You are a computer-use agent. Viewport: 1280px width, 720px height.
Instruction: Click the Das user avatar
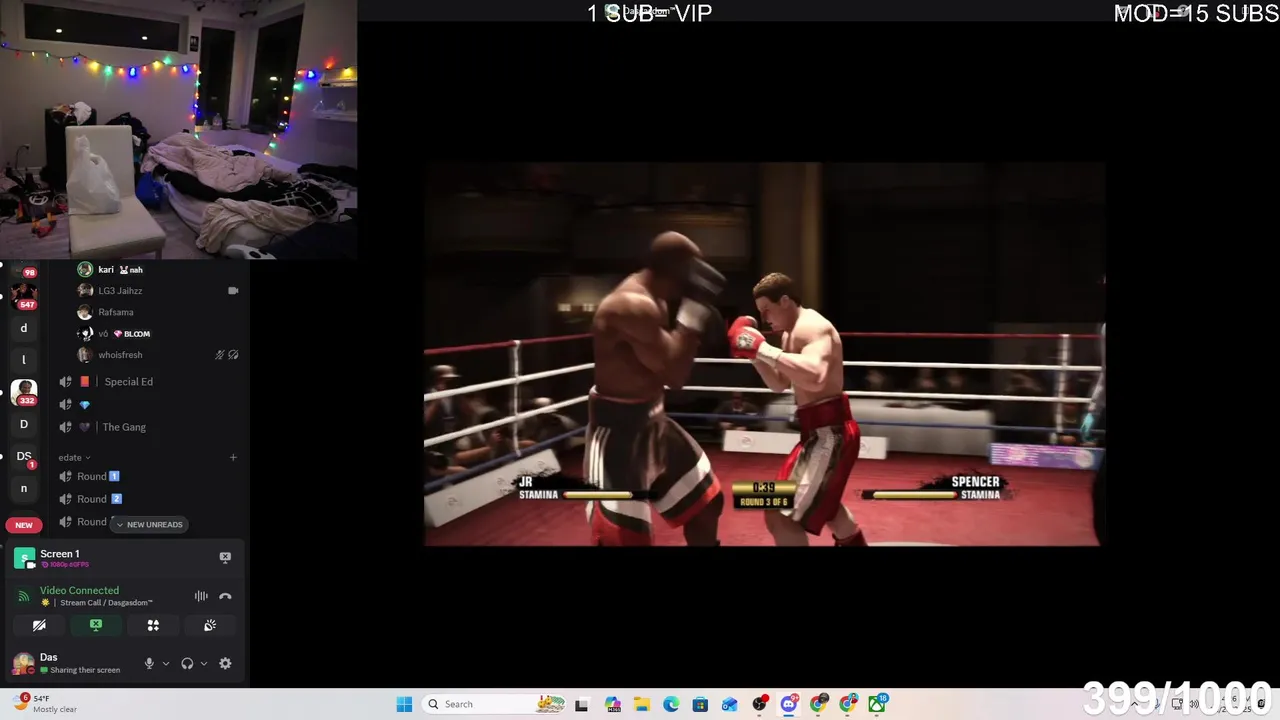23,663
